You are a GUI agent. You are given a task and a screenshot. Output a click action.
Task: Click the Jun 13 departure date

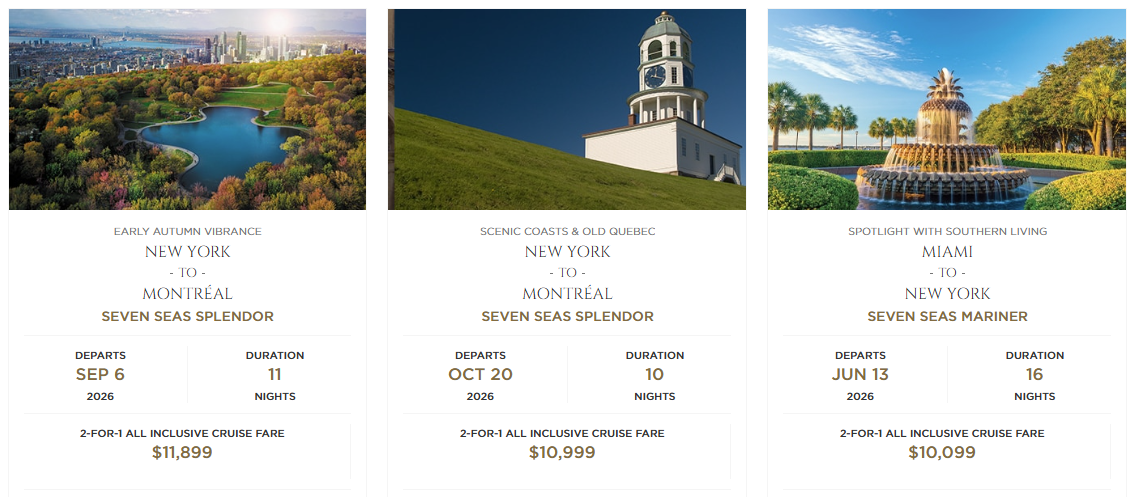[860, 375]
